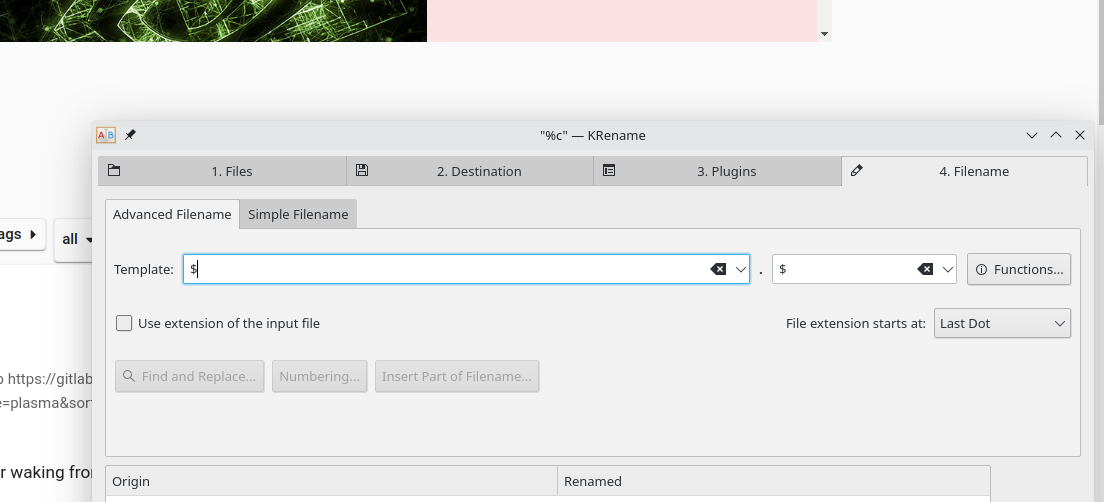Toggle the pin window icon in title bar
This screenshot has width=1104, height=502.
[x=130, y=134]
